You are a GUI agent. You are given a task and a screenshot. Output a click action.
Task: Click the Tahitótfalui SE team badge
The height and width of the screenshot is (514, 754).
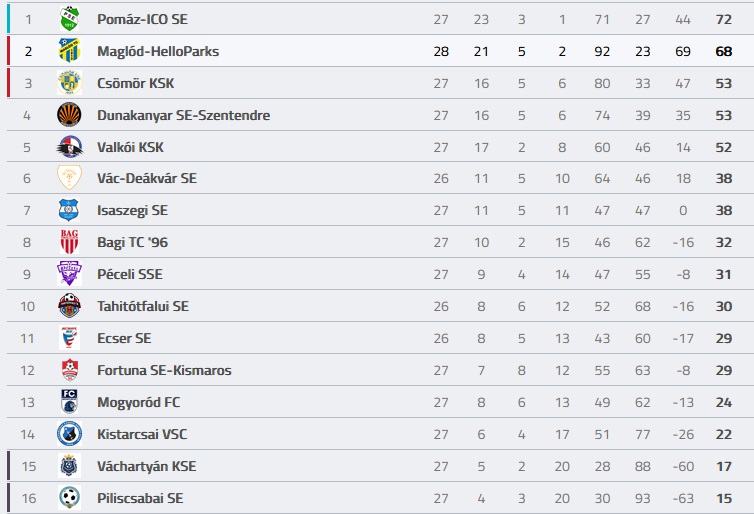(69, 306)
